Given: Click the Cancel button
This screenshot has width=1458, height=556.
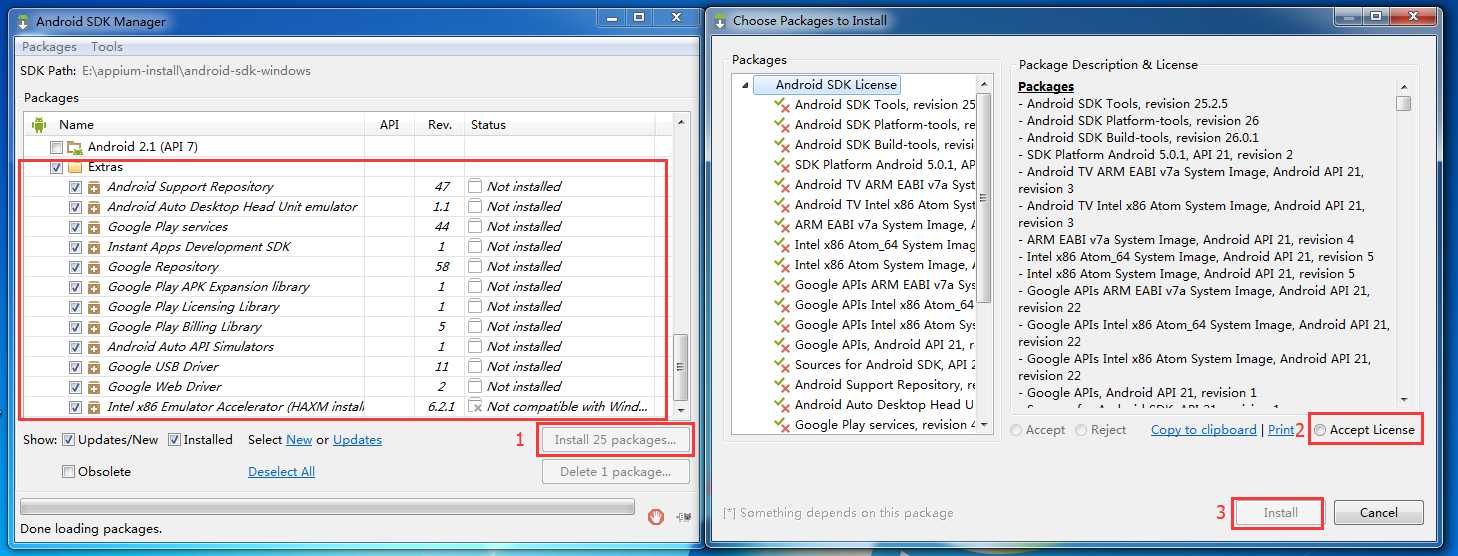Looking at the screenshot, I should (1379, 513).
